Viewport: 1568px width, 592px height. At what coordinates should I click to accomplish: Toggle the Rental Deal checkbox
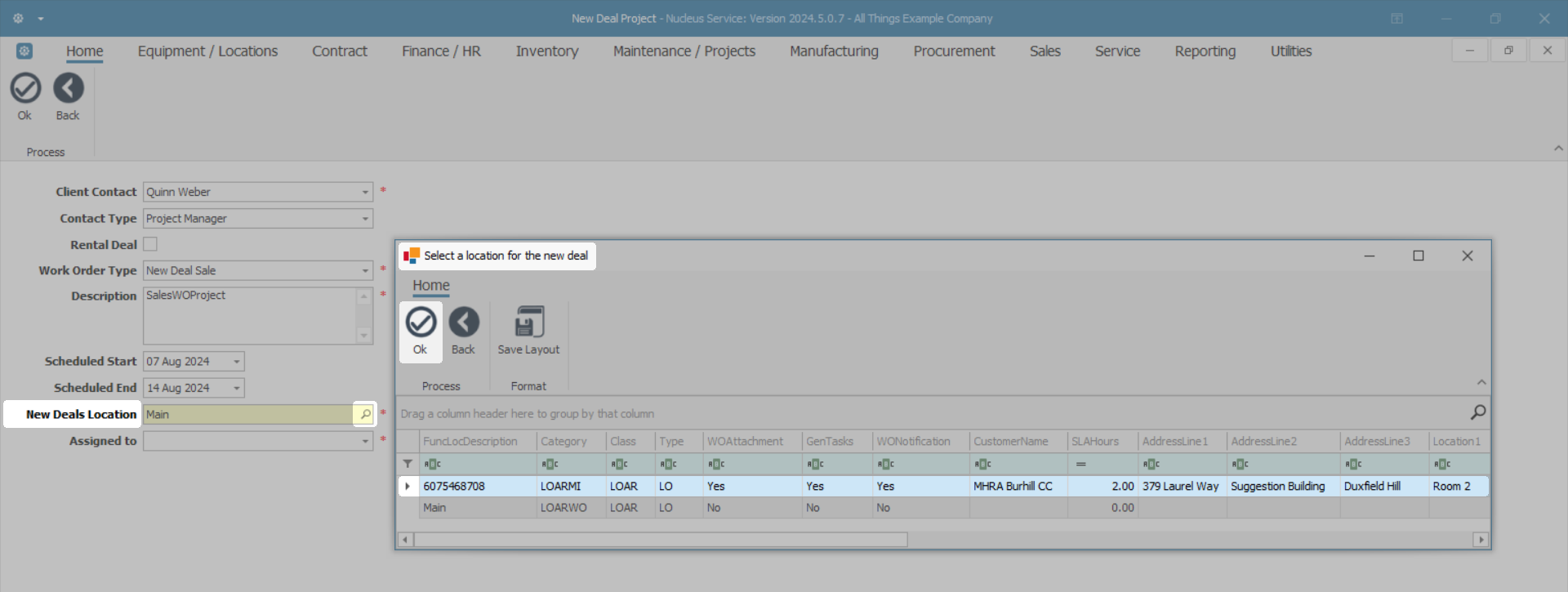(x=150, y=244)
